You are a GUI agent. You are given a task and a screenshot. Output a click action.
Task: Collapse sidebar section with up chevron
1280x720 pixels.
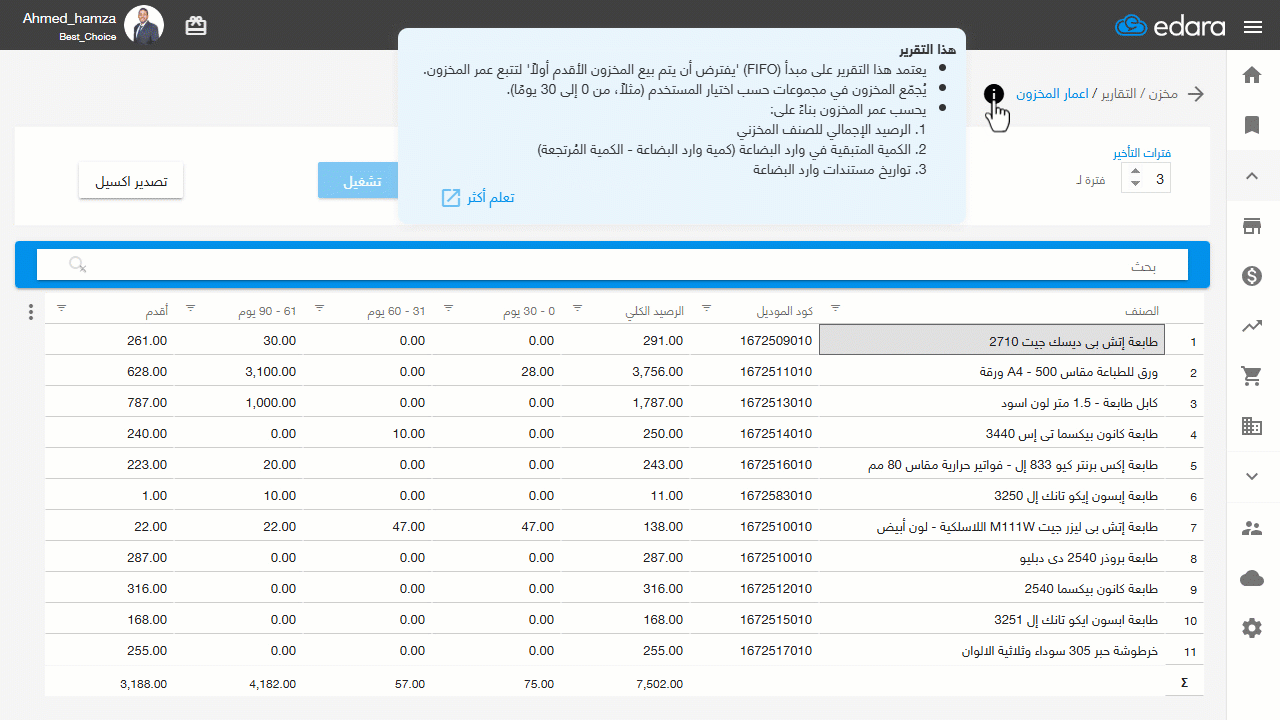1251,176
